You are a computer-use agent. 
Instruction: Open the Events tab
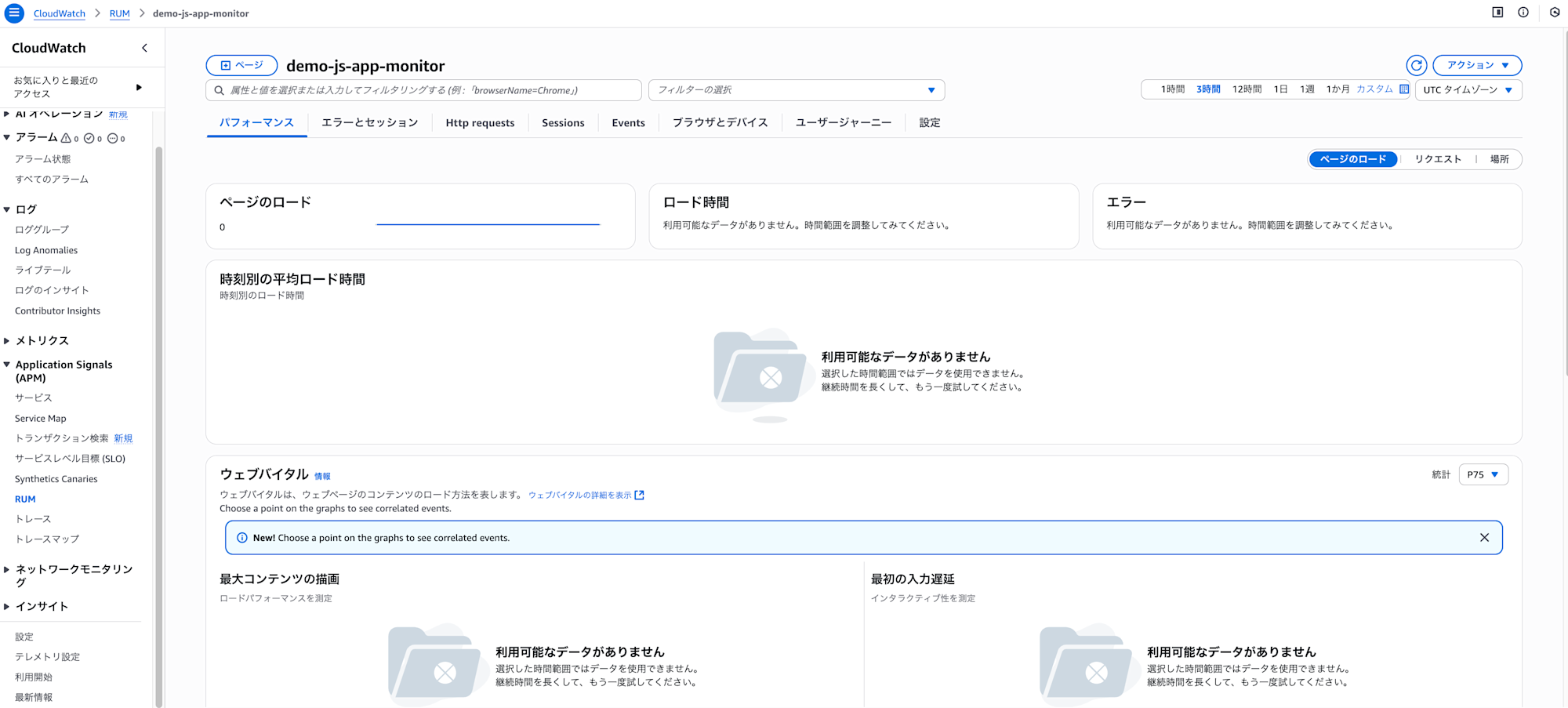pos(628,123)
